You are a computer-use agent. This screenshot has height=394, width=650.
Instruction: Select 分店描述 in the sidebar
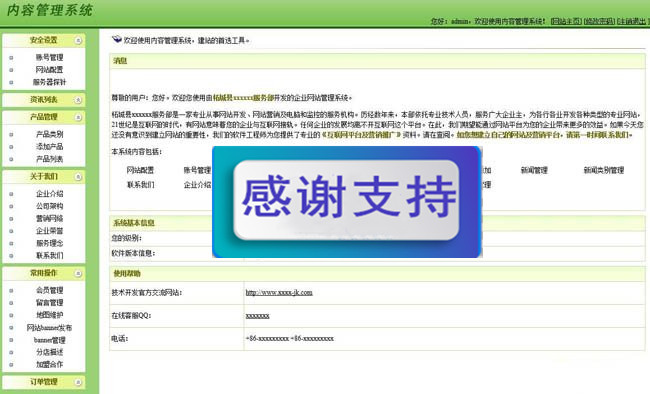click(x=49, y=352)
